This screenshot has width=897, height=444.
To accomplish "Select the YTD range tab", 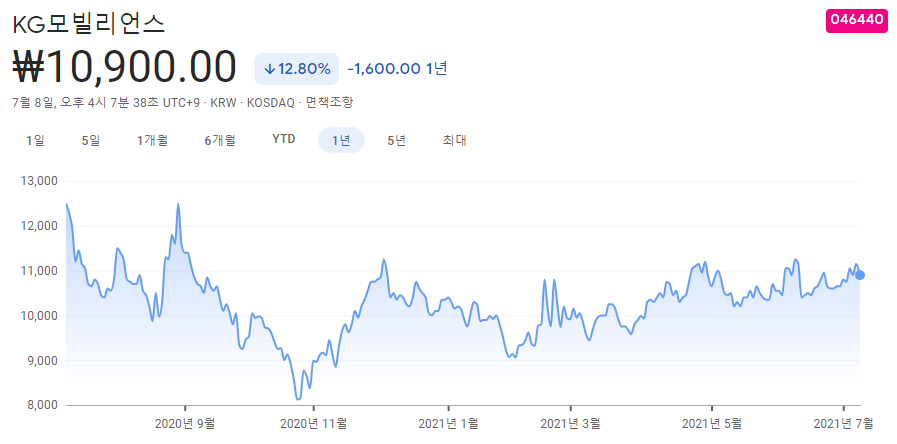I will pyautogui.click(x=284, y=140).
